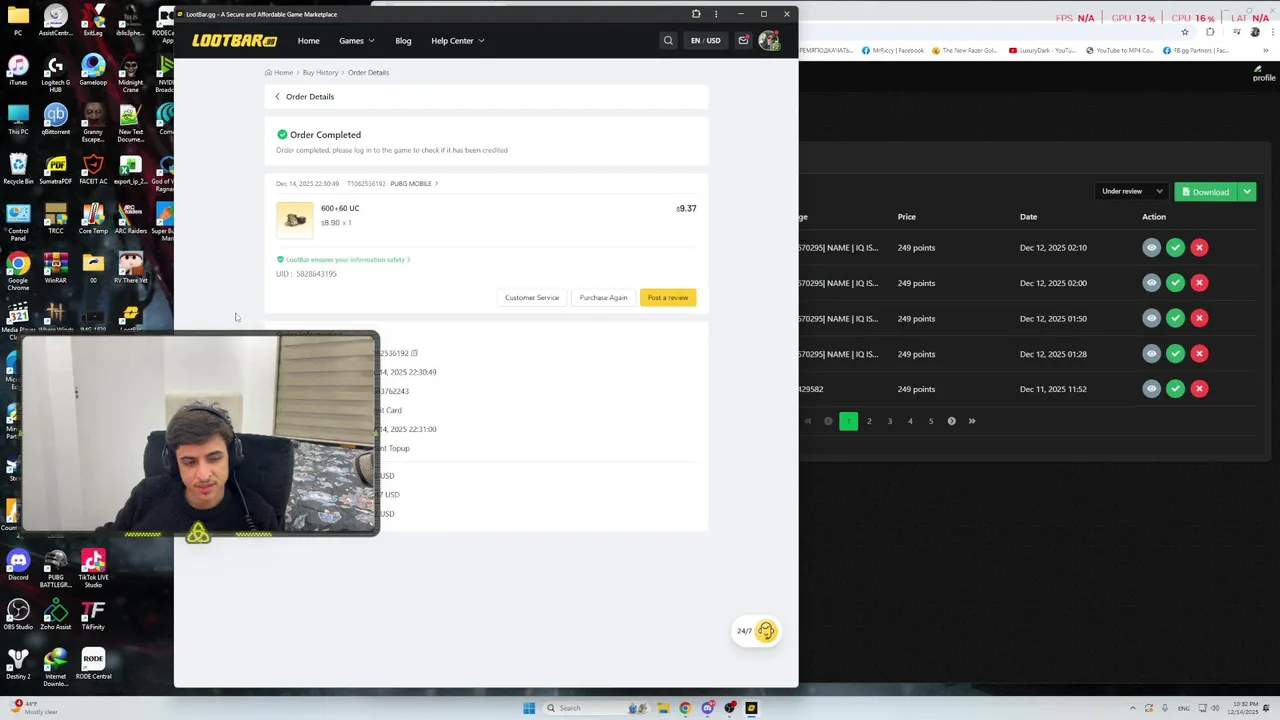Open the 24/7 support chat bubble
1280x720 pixels.
point(756,631)
